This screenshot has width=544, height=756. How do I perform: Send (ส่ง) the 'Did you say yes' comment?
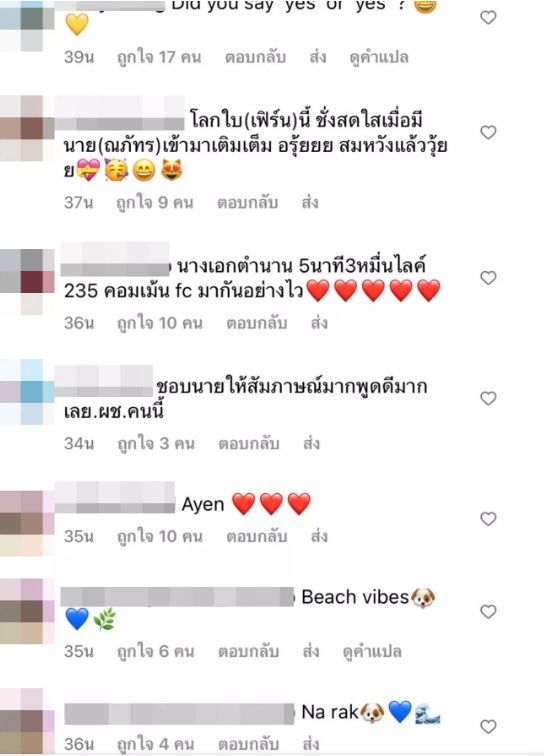coord(317,57)
